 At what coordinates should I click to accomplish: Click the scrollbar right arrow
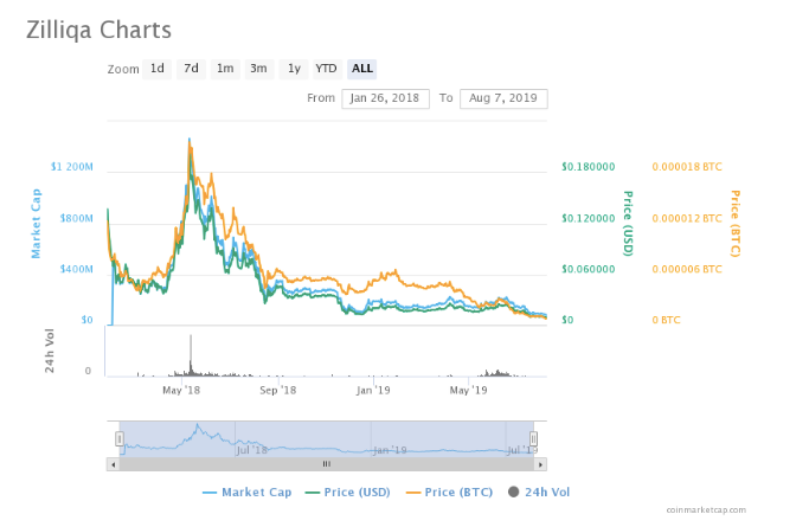541,465
